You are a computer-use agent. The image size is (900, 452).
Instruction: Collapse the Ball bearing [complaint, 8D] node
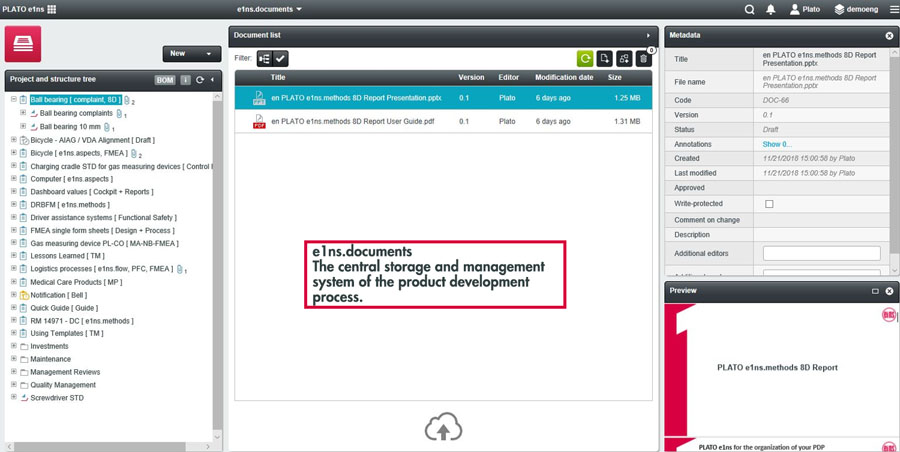[x=14, y=99]
